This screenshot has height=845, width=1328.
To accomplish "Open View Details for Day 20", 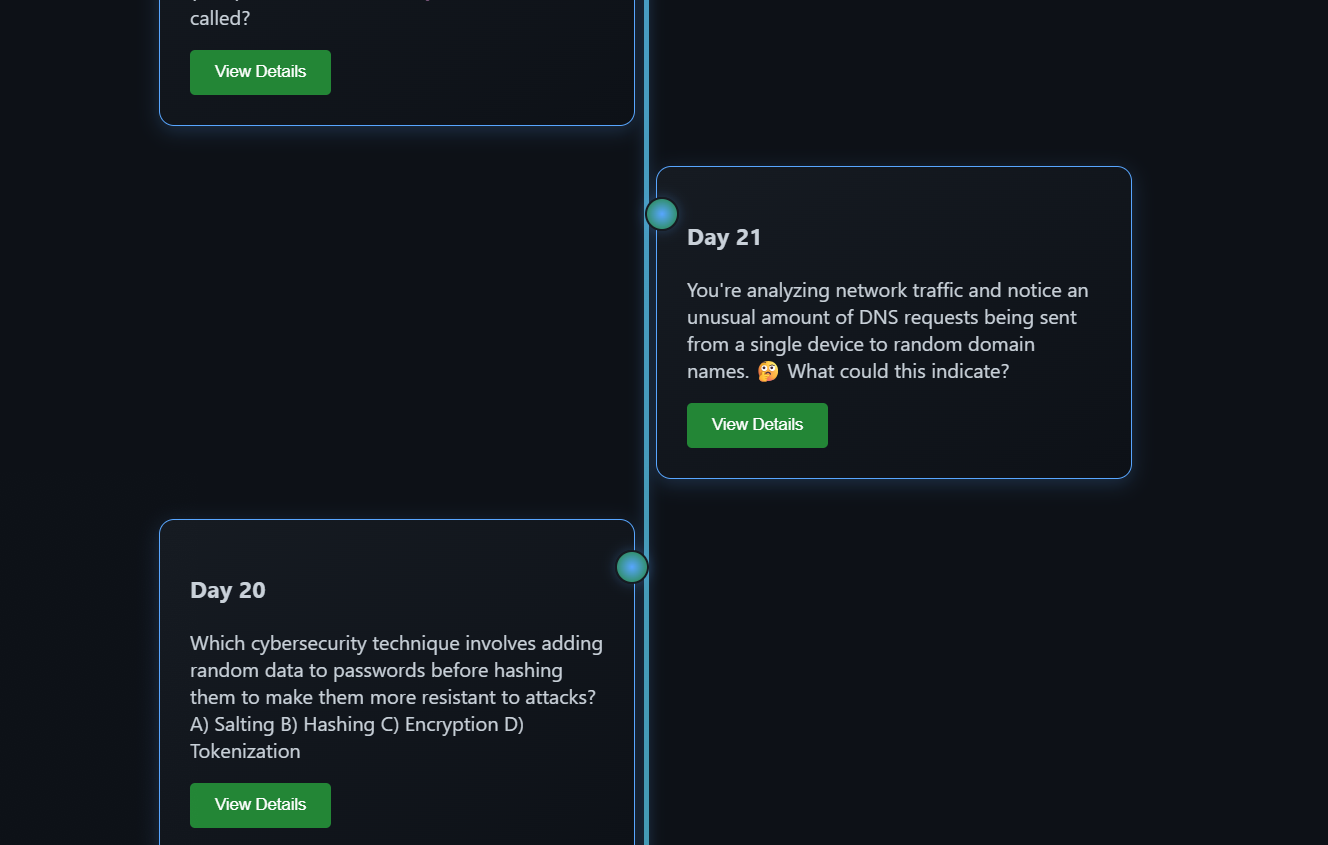I will (x=260, y=805).
